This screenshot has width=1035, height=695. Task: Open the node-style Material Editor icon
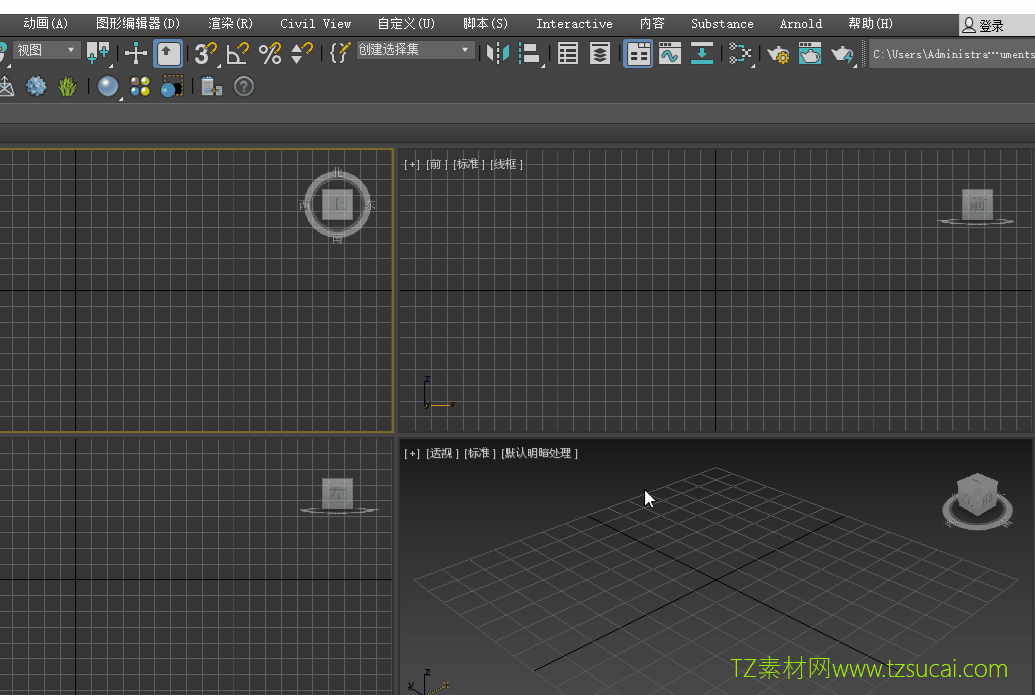pyautogui.click(x=740, y=53)
